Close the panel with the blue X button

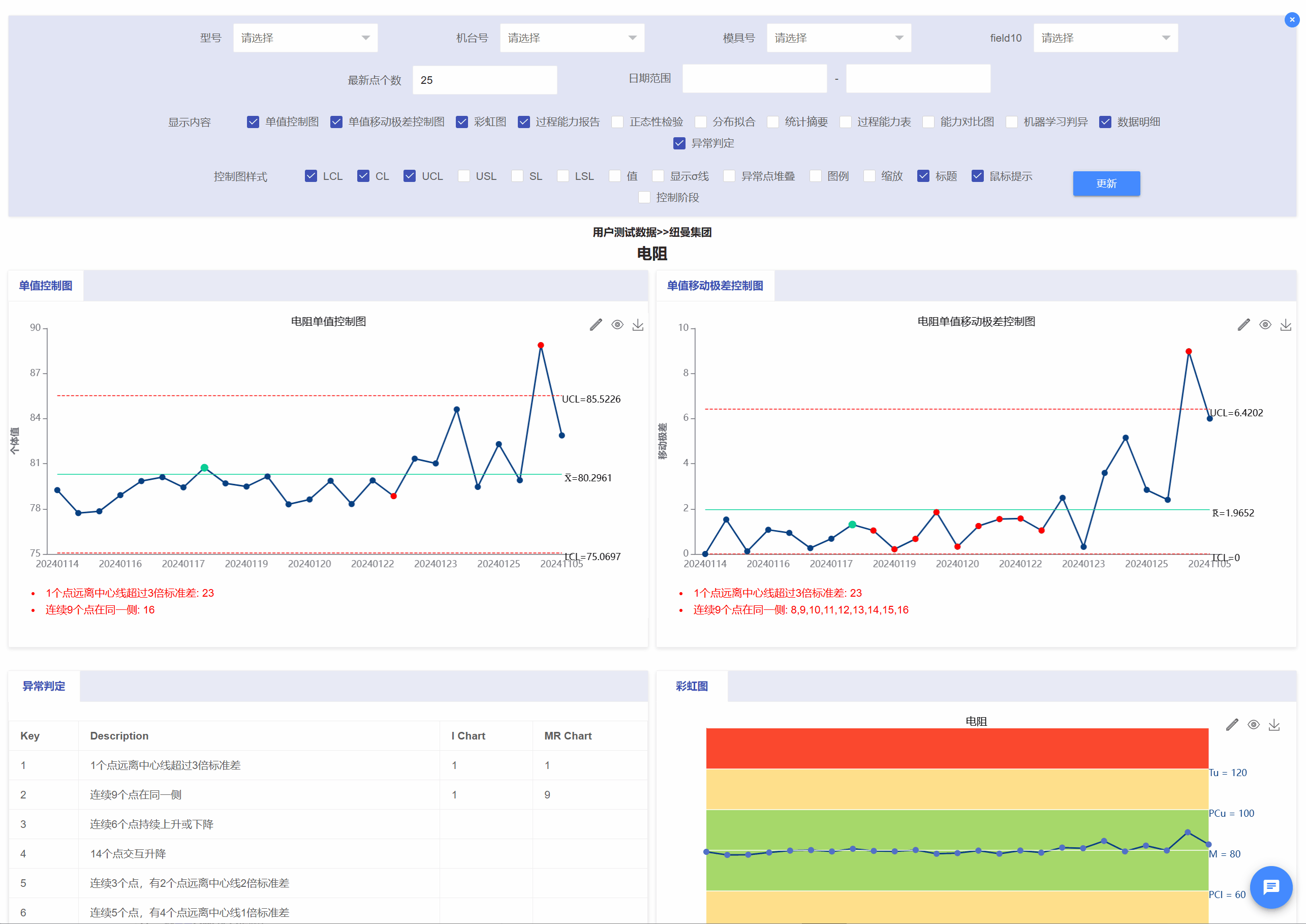click(1292, 19)
